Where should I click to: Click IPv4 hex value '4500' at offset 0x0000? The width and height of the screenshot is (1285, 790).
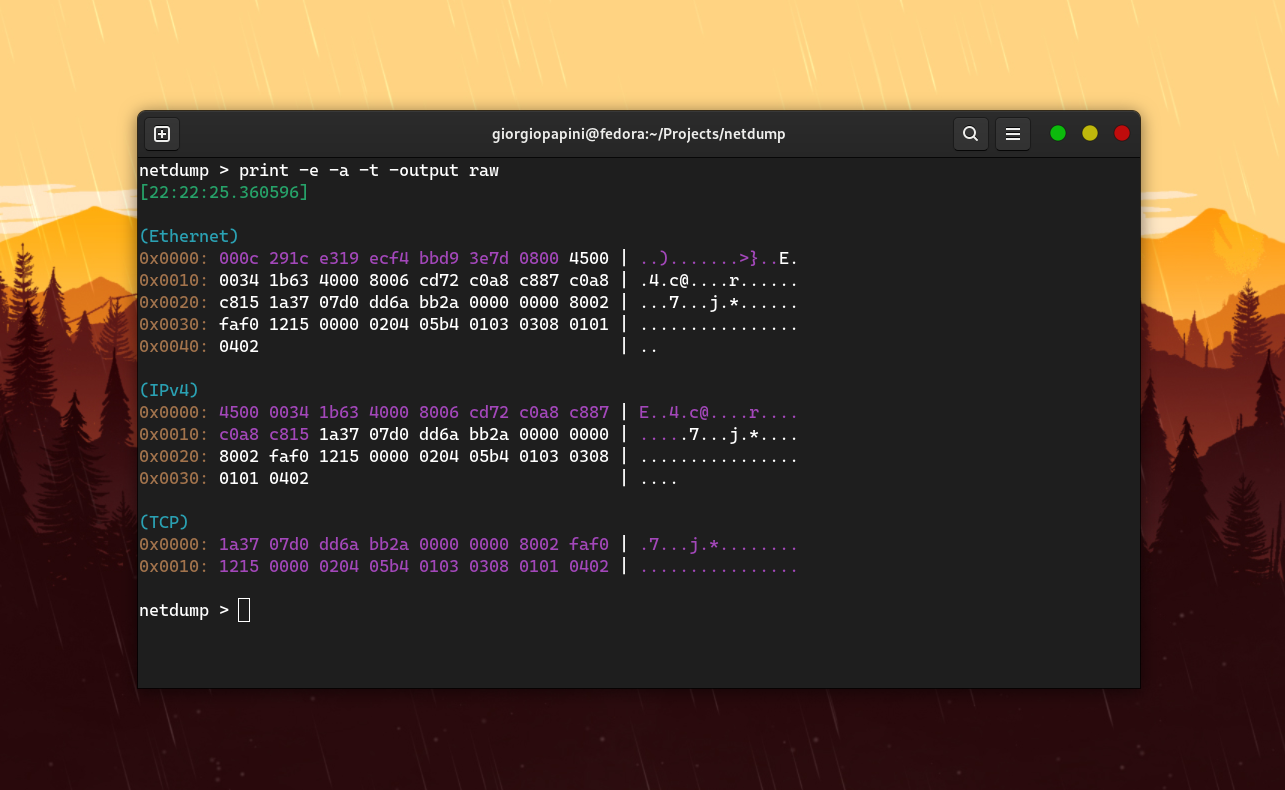[x=239, y=412]
